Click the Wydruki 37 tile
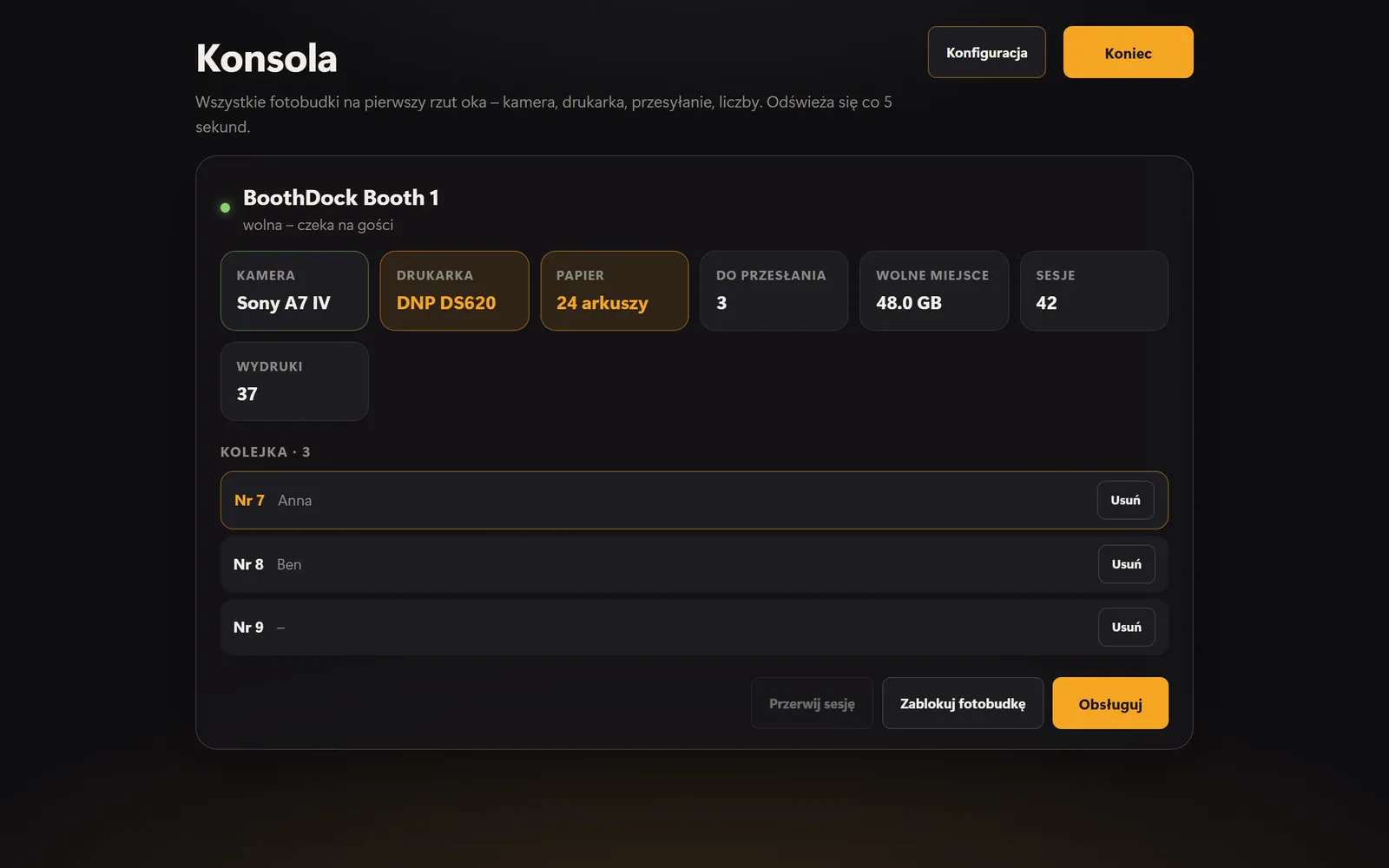The width and height of the screenshot is (1389, 868). pos(294,381)
